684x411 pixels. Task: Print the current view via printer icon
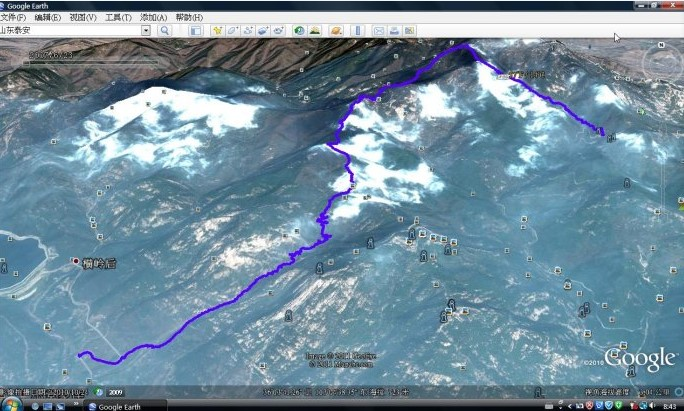(x=394, y=31)
